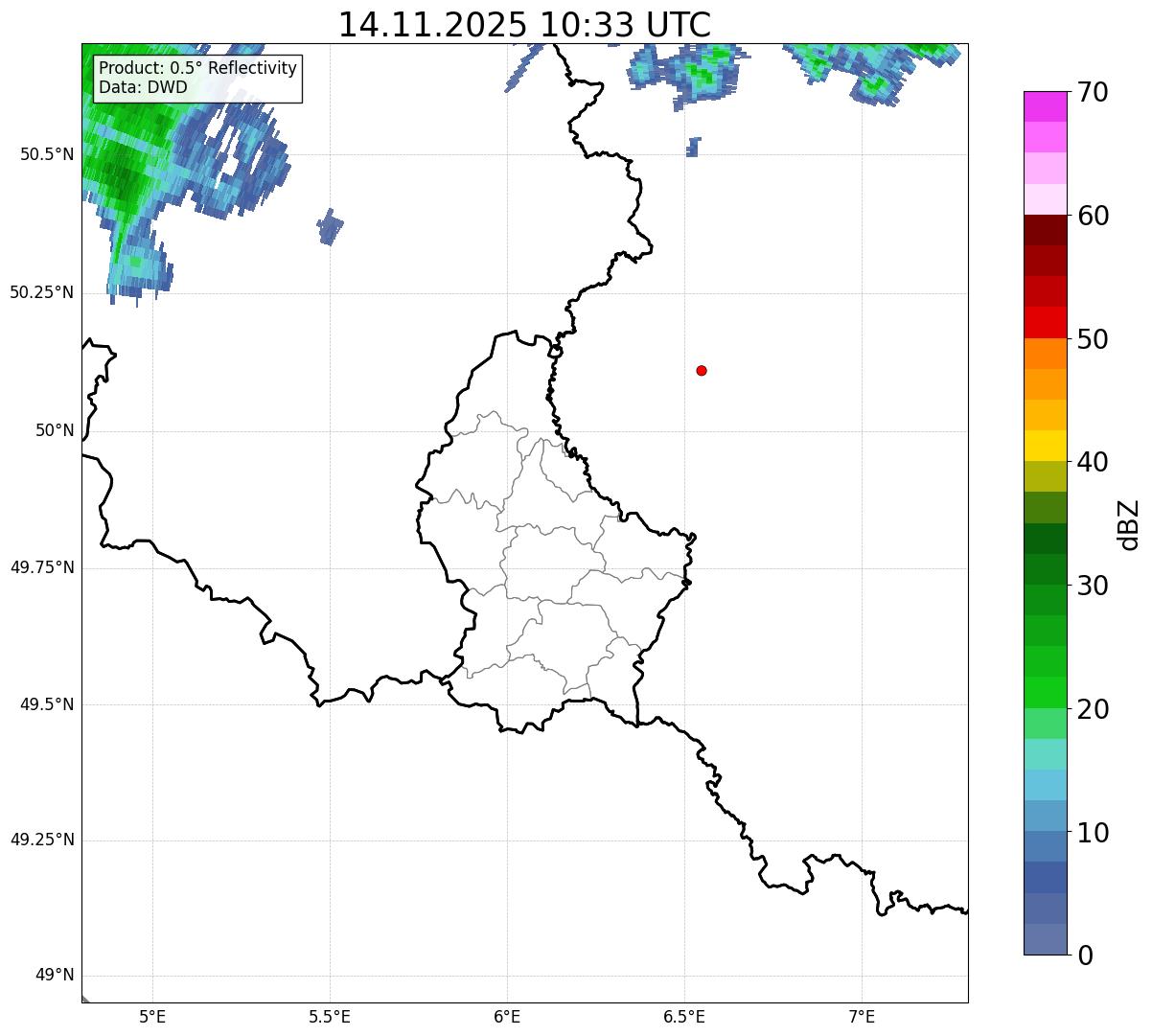Screen dimensions: 1152x1036
Task: Click the bright green 20 dBZ colorbar segment
Action: (x=1046, y=693)
